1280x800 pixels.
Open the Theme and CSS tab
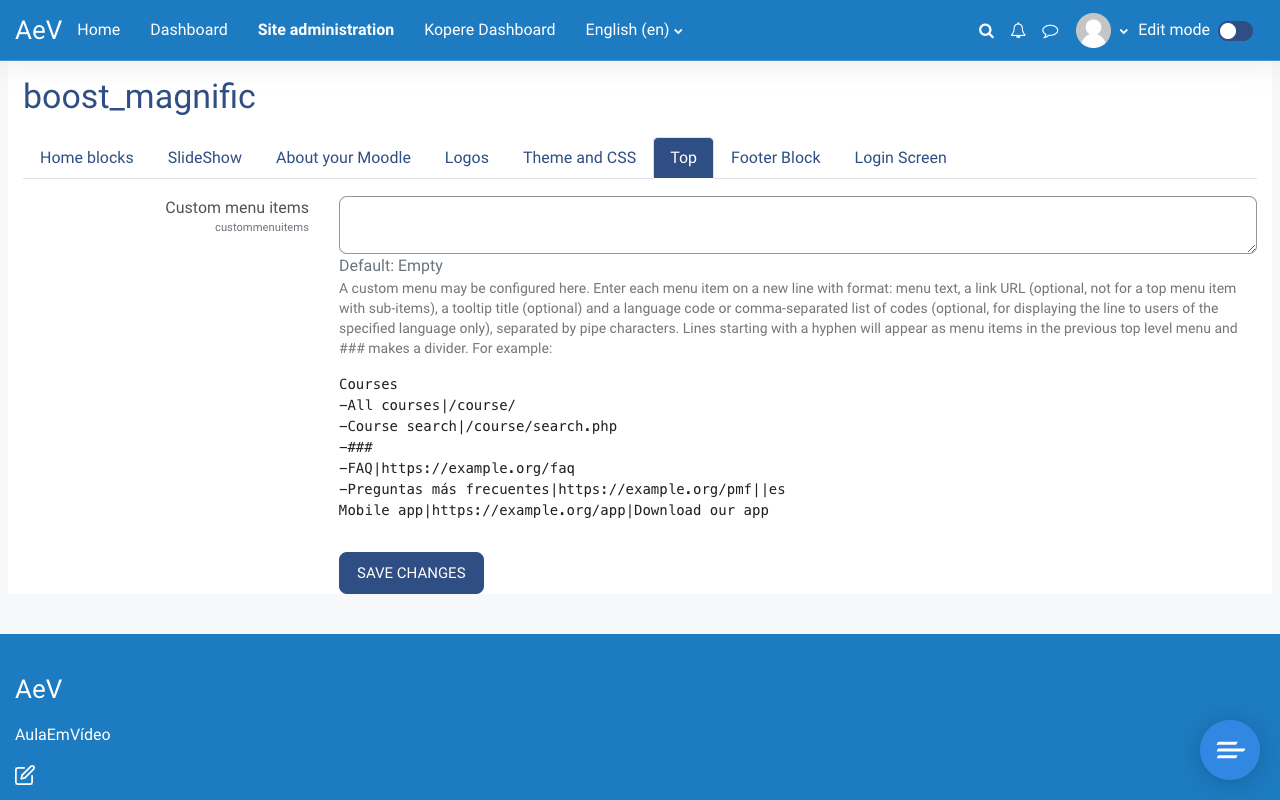coord(579,158)
